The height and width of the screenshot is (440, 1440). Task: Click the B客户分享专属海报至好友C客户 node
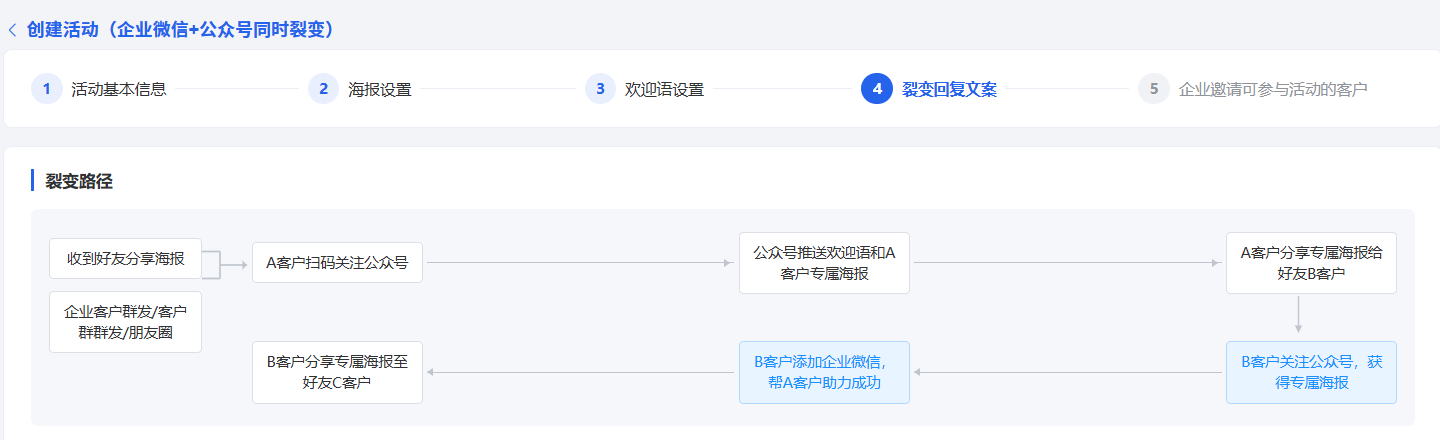[x=337, y=372]
